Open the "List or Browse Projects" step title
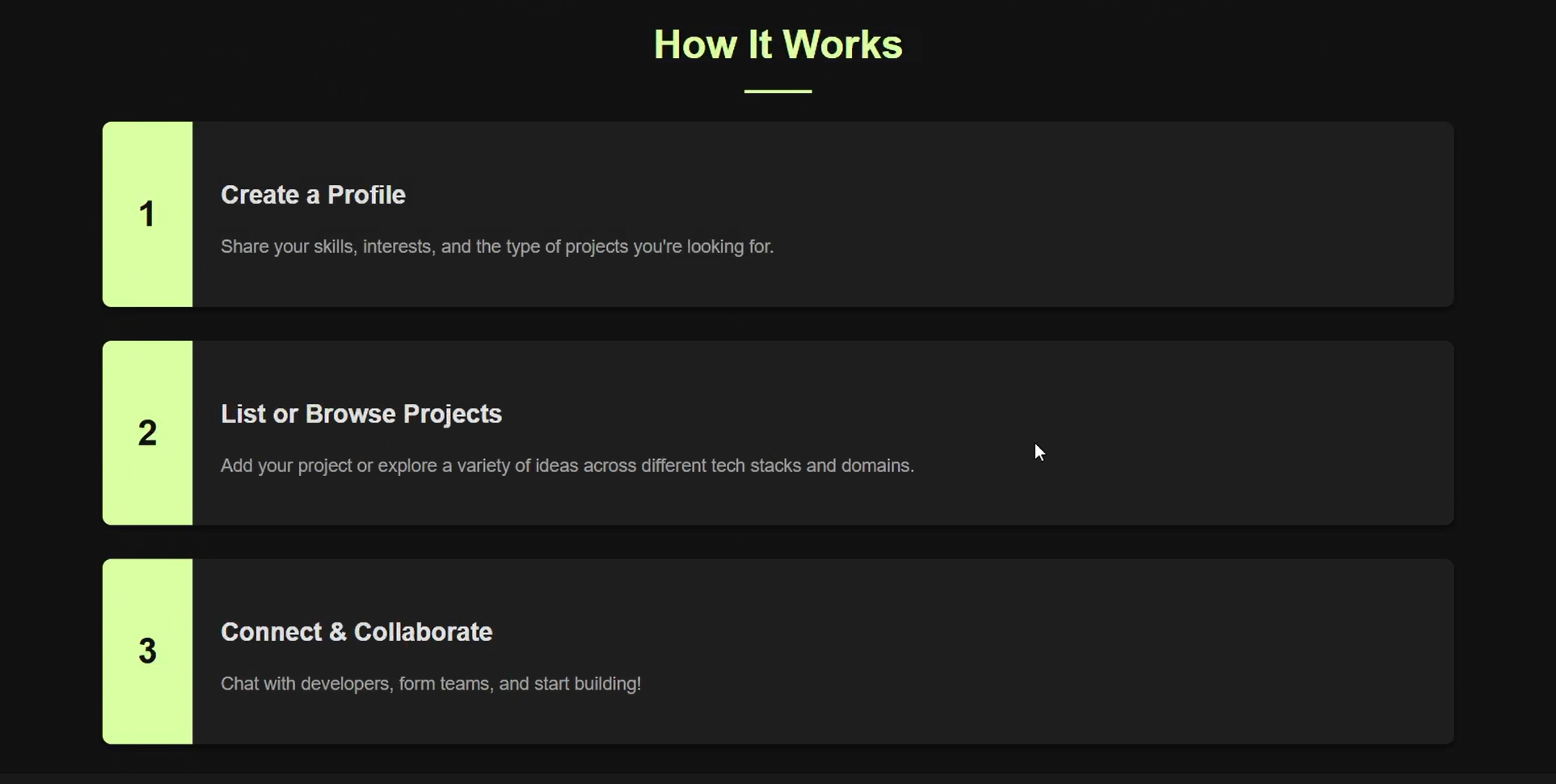Viewport: 1556px width, 784px height. coord(361,414)
